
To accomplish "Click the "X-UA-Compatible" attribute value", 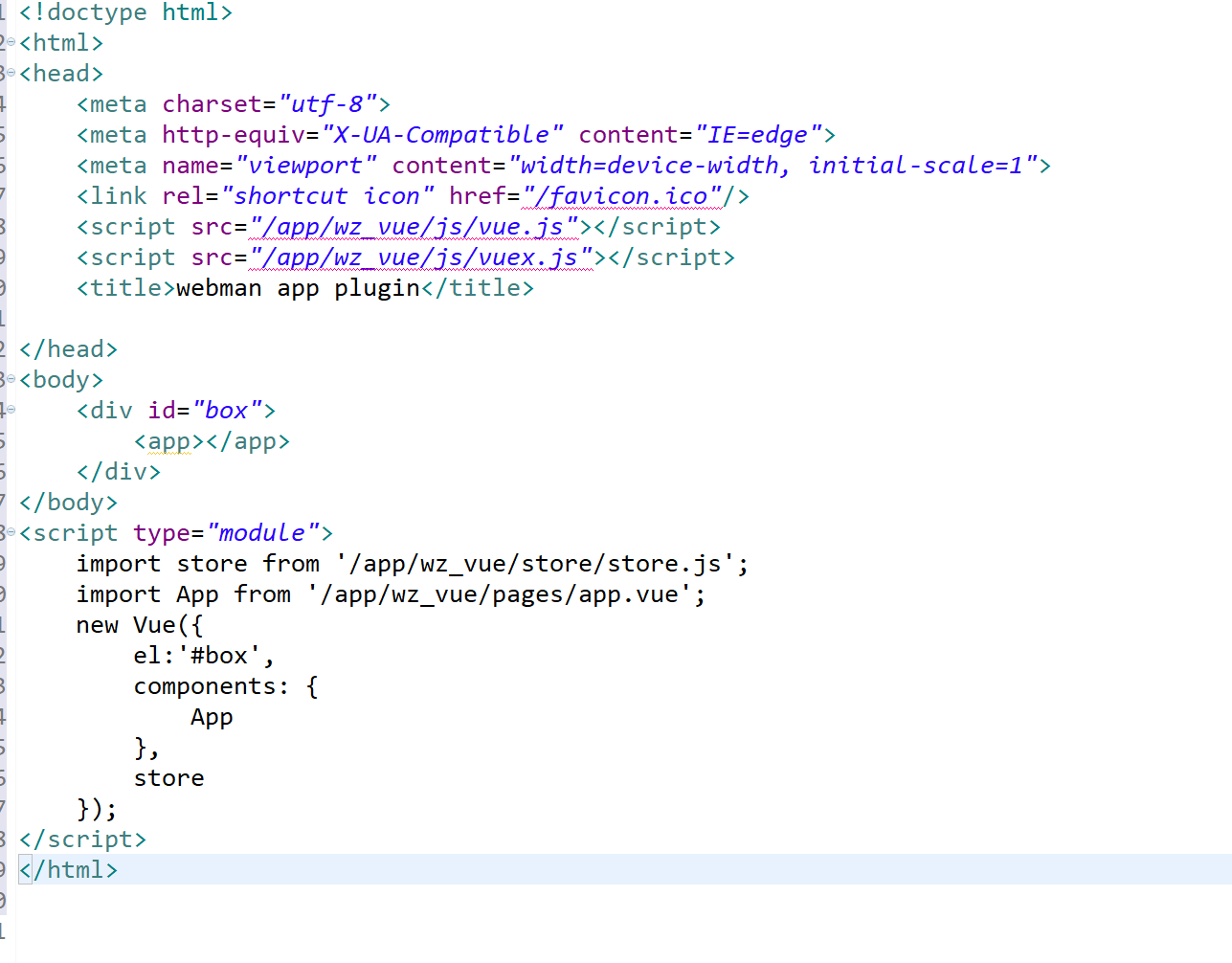I will [x=442, y=135].
